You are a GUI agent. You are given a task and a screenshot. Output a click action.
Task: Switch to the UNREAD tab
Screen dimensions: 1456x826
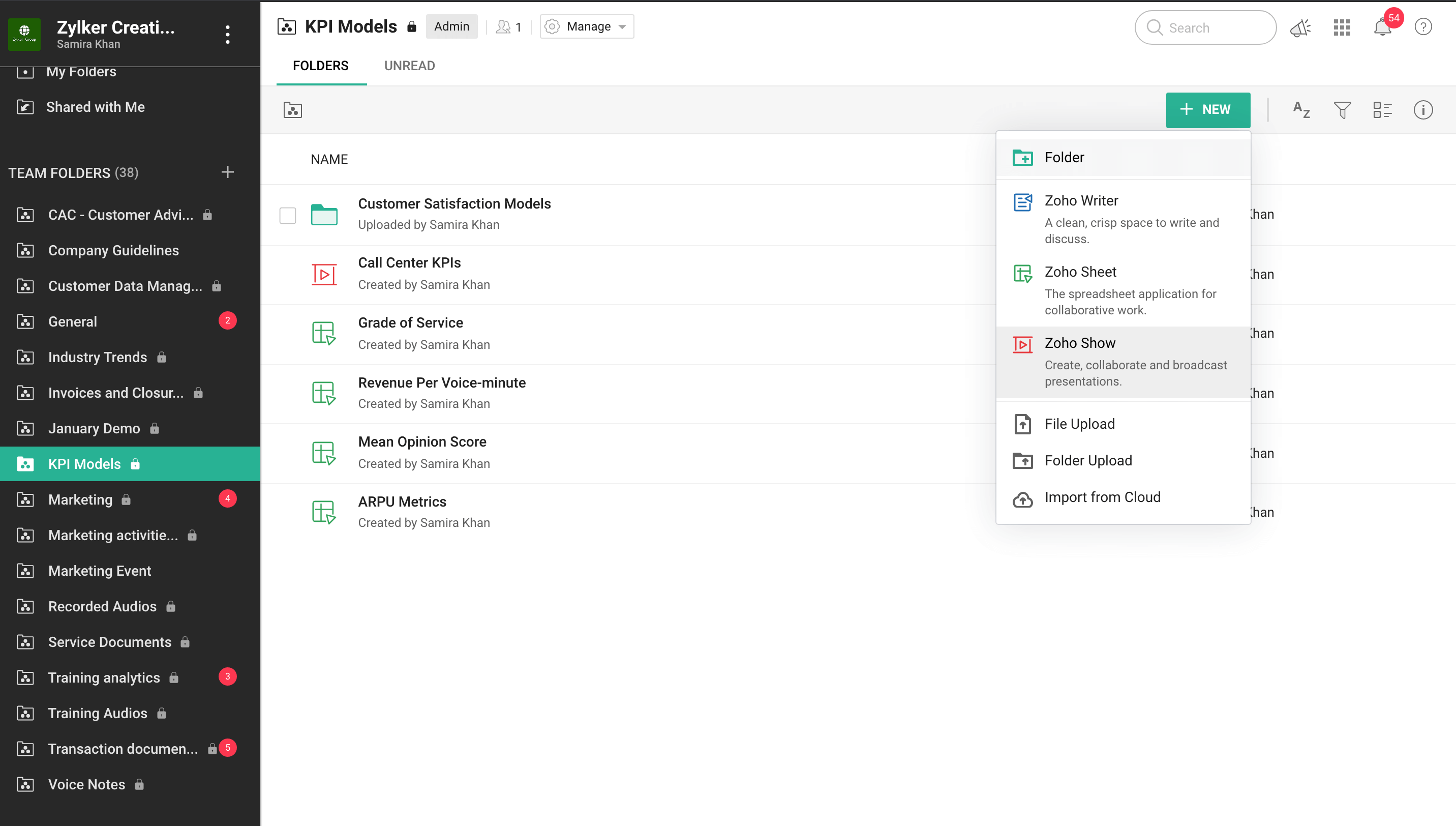pos(409,66)
